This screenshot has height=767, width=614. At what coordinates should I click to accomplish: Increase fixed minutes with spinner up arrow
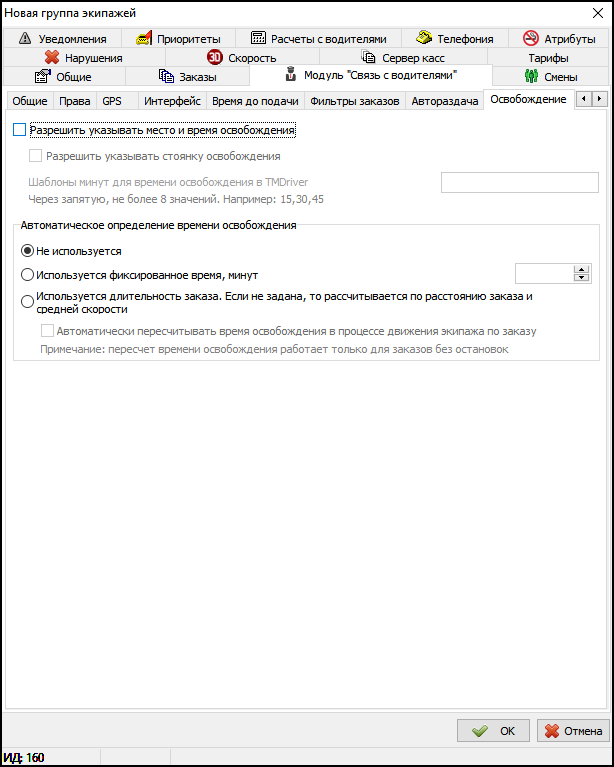click(x=581, y=269)
